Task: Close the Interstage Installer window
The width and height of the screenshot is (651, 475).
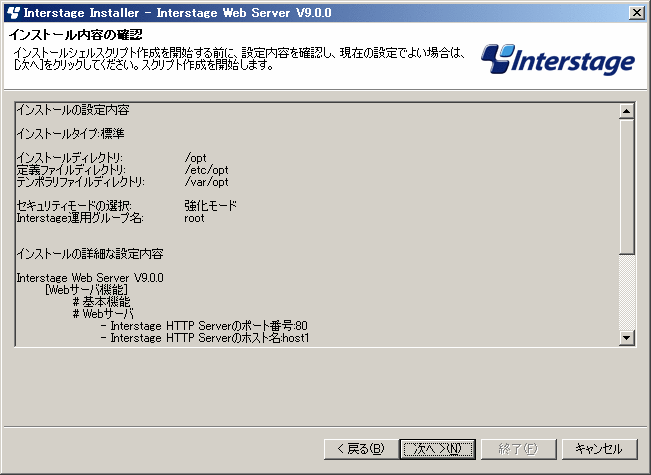Action: 637,12
